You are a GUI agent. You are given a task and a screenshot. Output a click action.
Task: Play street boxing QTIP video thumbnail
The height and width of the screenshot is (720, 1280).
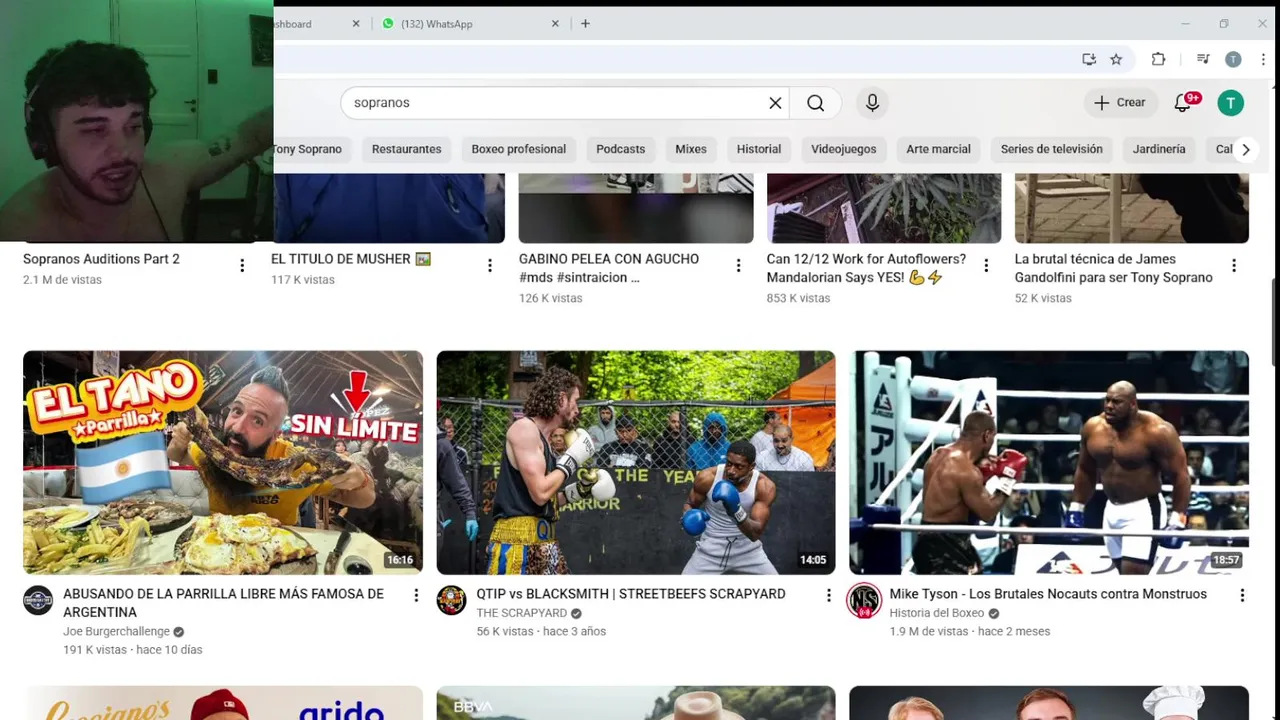pyautogui.click(x=636, y=462)
